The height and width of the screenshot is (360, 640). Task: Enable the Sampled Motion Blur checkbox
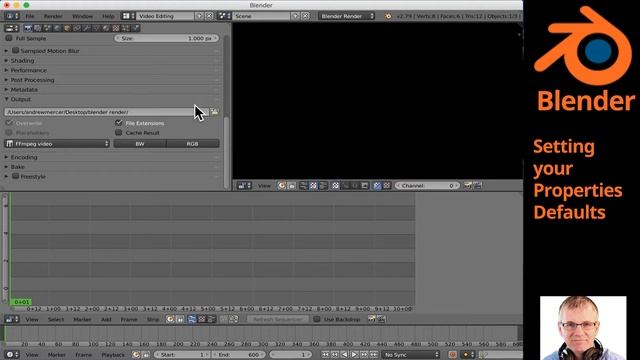pyautogui.click(x=16, y=51)
